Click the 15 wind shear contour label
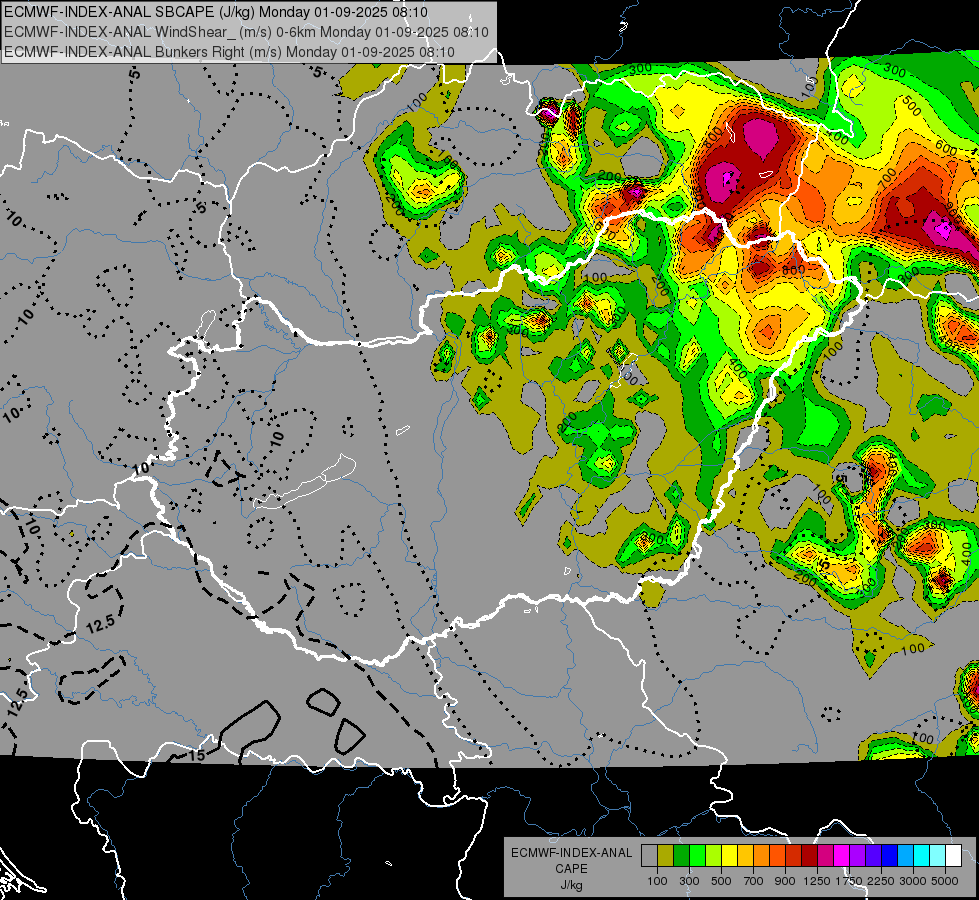This screenshot has width=979, height=900. (x=197, y=755)
